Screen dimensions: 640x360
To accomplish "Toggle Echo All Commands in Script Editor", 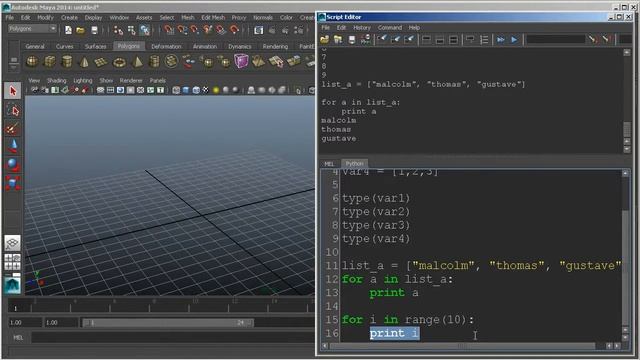I will 470,40.
